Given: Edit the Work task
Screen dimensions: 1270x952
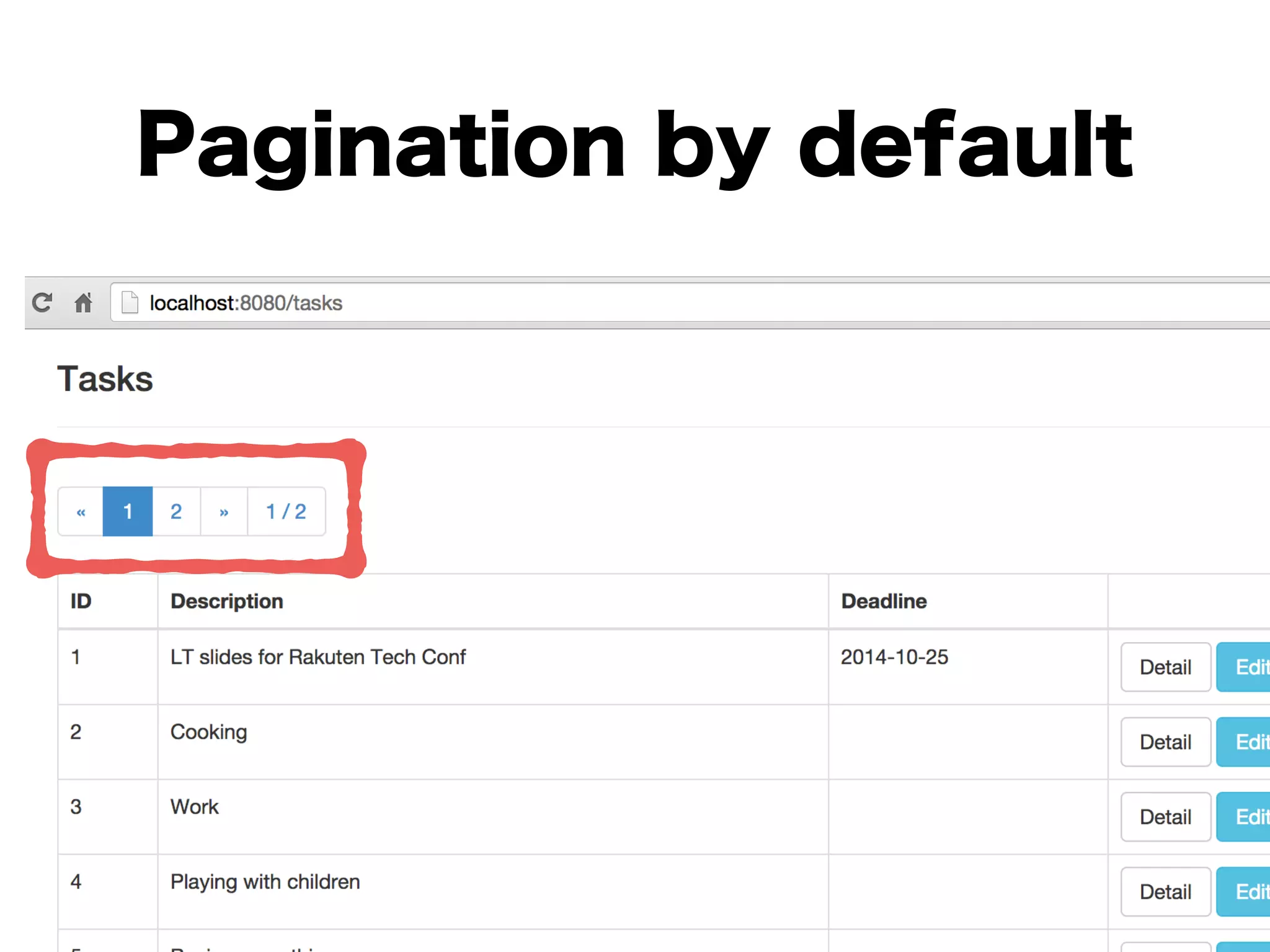Looking at the screenshot, I should click(1243, 817).
